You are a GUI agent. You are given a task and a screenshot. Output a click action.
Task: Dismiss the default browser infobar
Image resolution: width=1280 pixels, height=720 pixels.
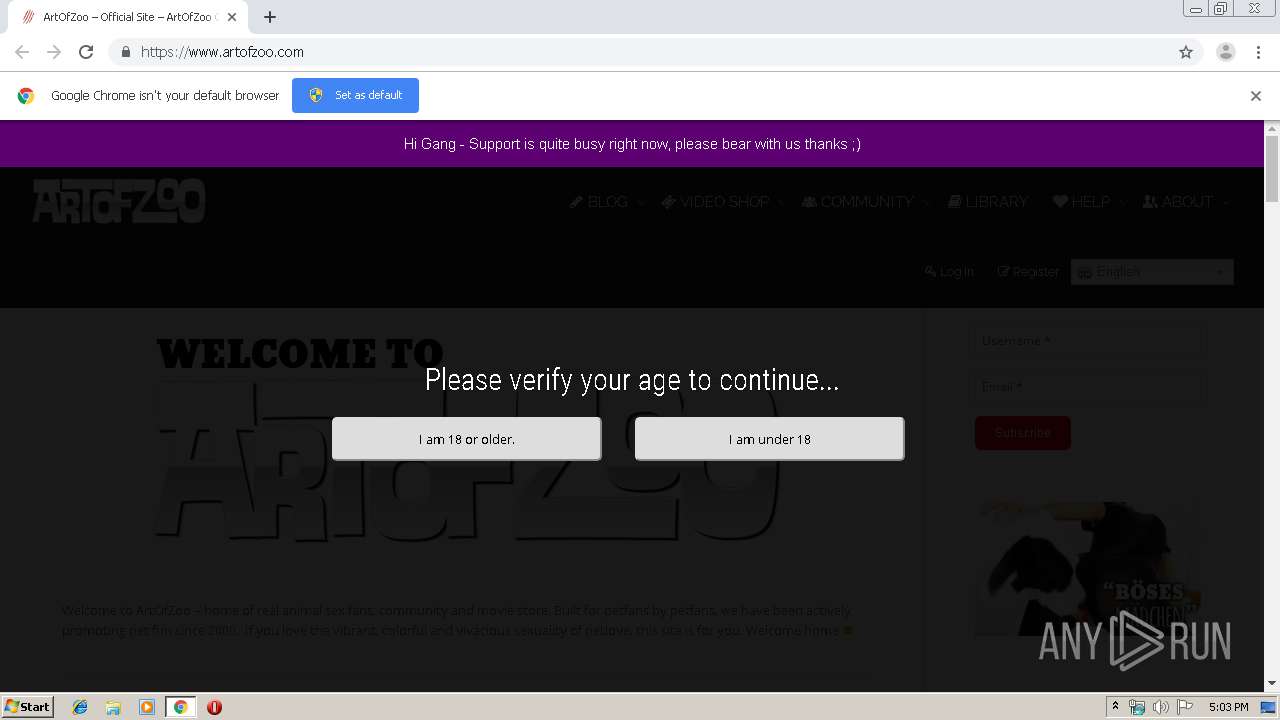coord(1256,96)
